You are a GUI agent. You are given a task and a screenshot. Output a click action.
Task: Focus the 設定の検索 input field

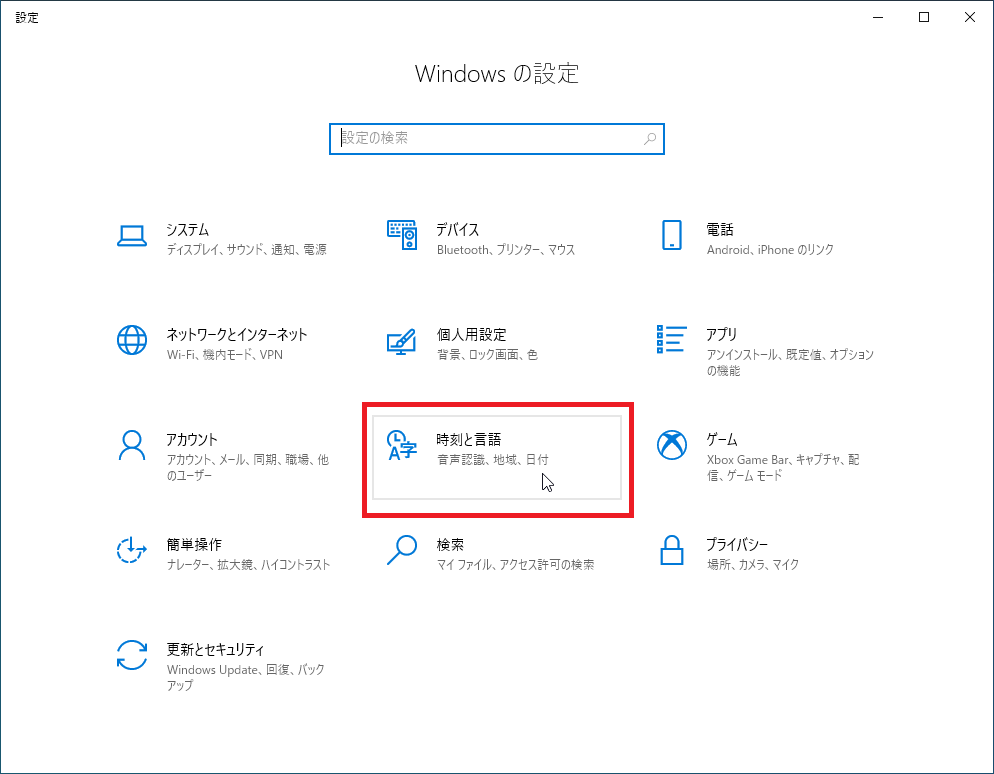pyautogui.click(x=496, y=139)
